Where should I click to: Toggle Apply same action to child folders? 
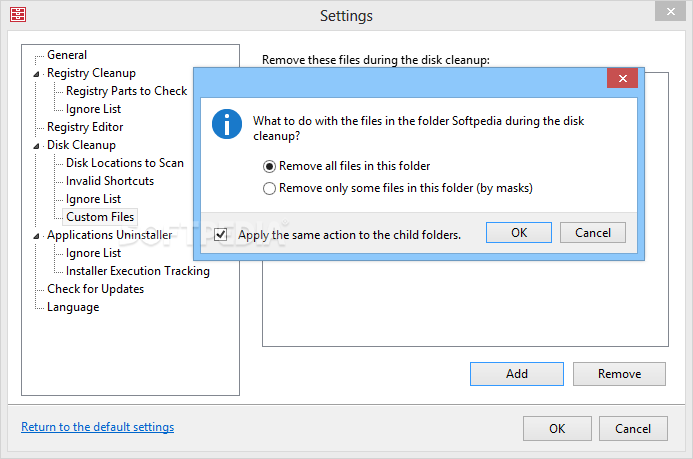pyautogui.click(x=221, y=235)
